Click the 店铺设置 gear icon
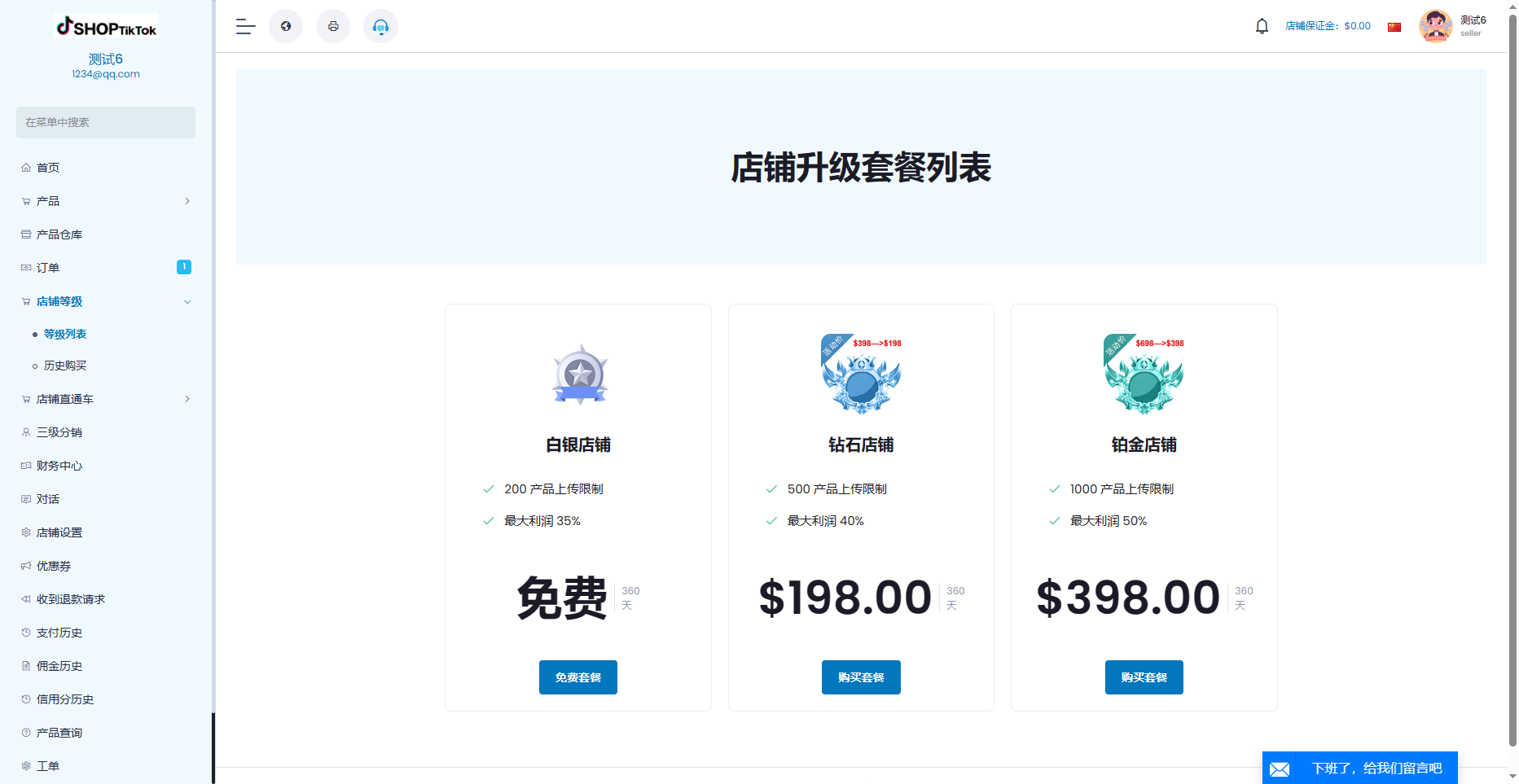Screen dimensions: 1519x784 point(26,532)
